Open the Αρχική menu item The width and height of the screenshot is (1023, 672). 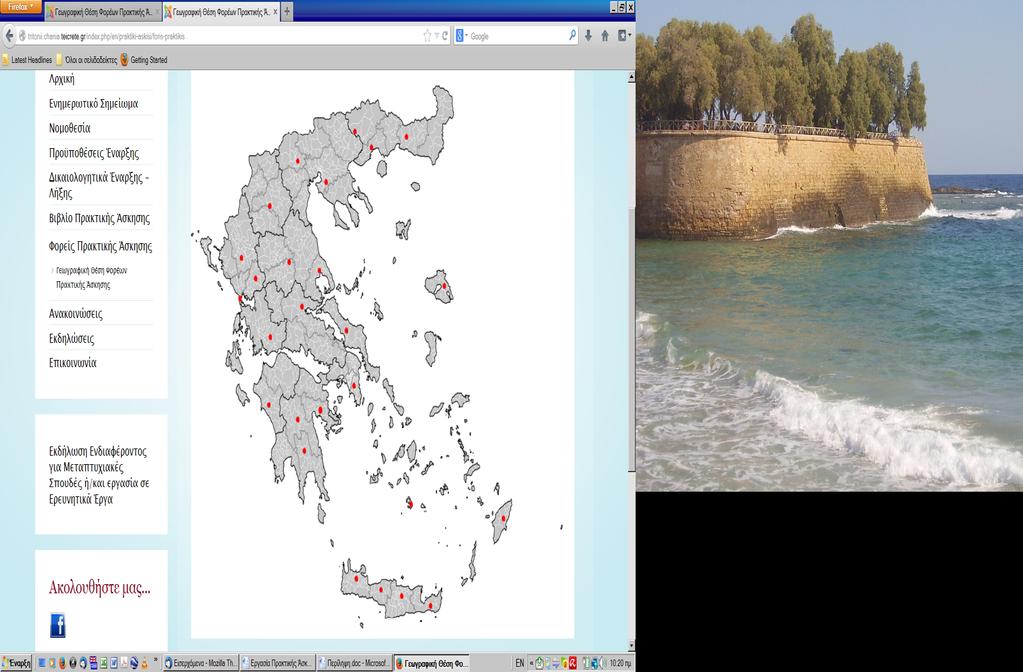62,79
